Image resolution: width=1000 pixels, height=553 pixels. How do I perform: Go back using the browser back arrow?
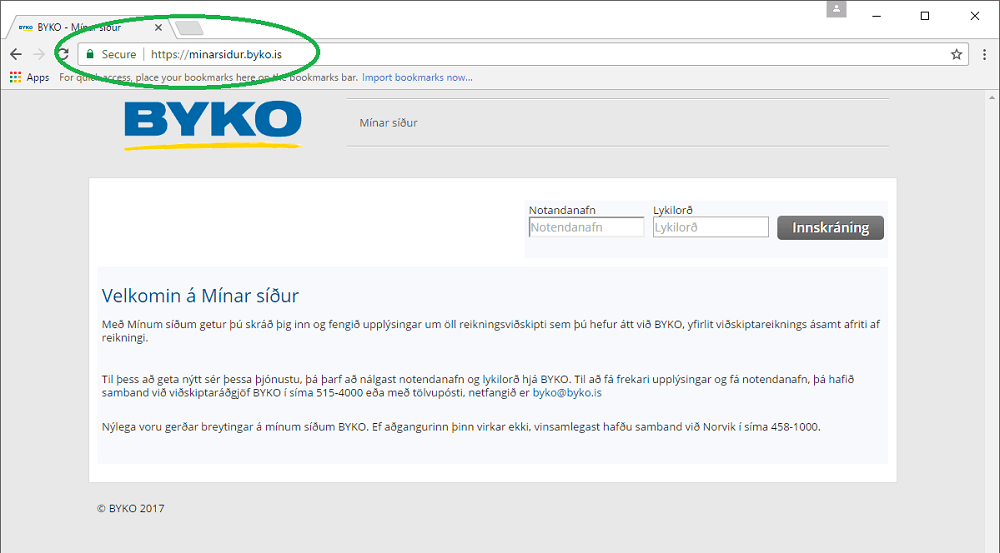(16, 54)
